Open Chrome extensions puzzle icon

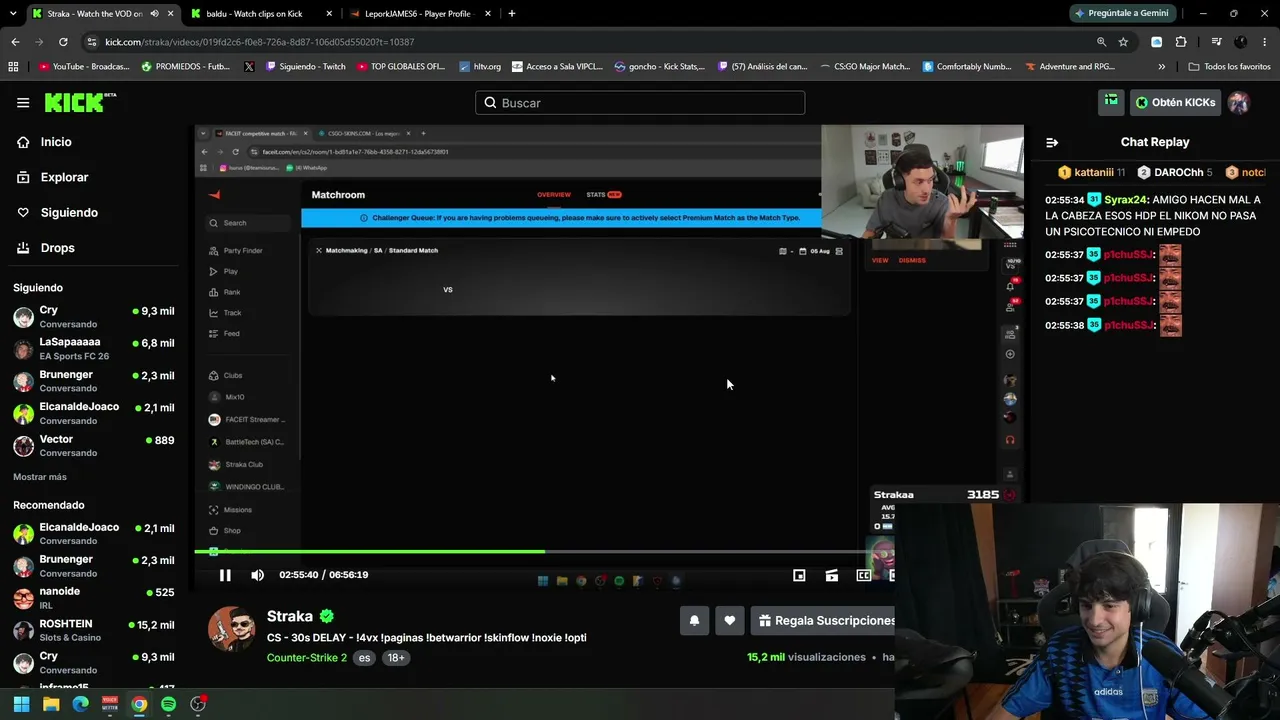tap(1181, 42)
